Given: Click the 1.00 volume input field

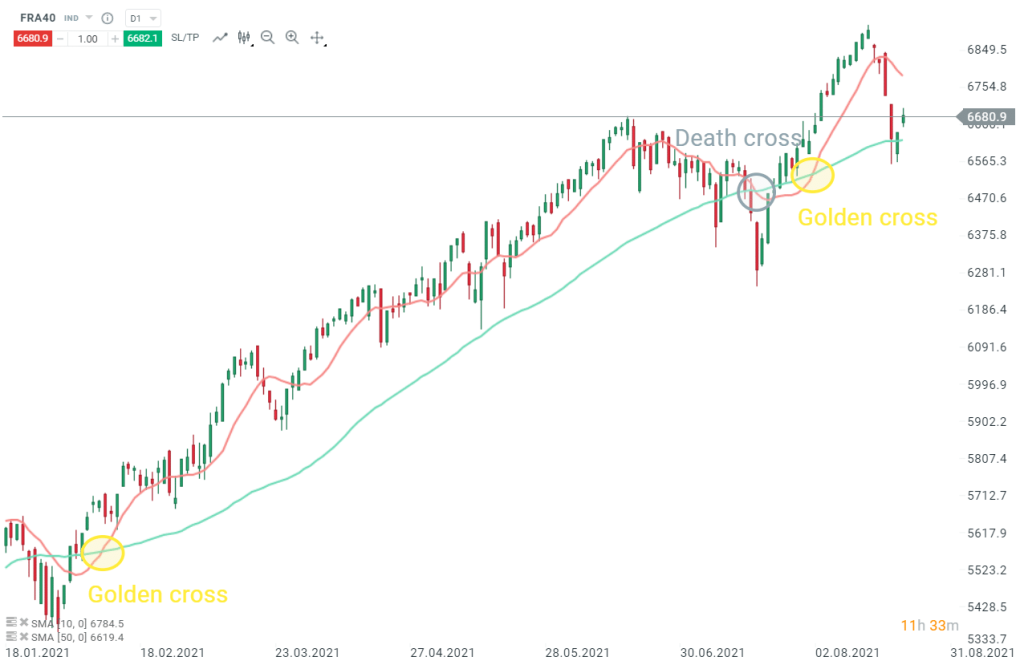Looking at the screenshot, I should (87, 38).
